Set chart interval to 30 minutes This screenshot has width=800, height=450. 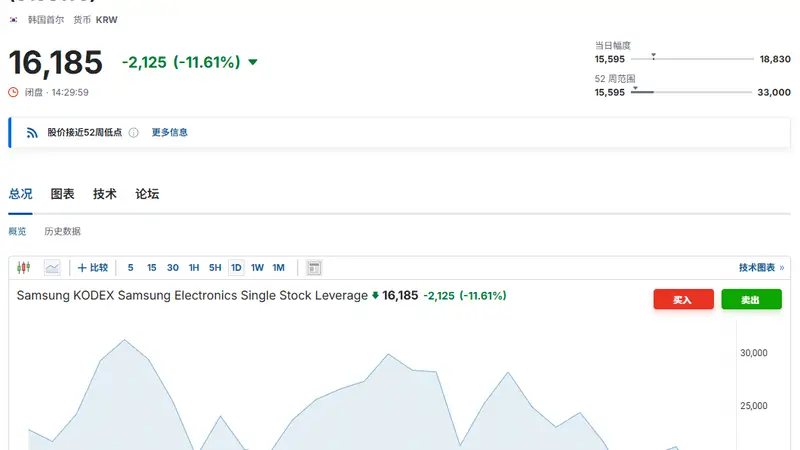[x=173, y=267]
